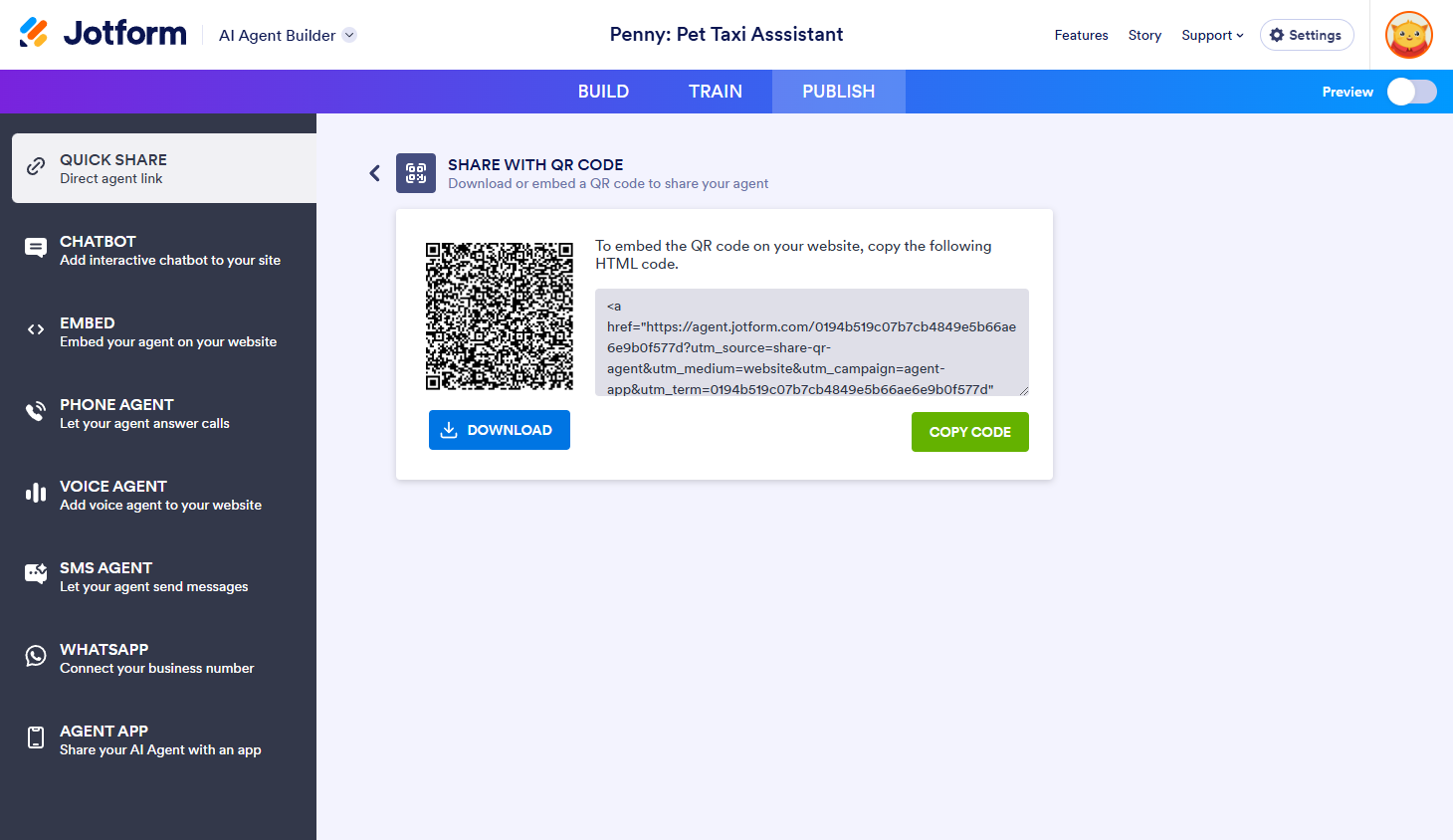Image resolution: width=1453 pixels, height=840 pixels.
Task: Click the Embed code brackets icon
Action: 36,330
